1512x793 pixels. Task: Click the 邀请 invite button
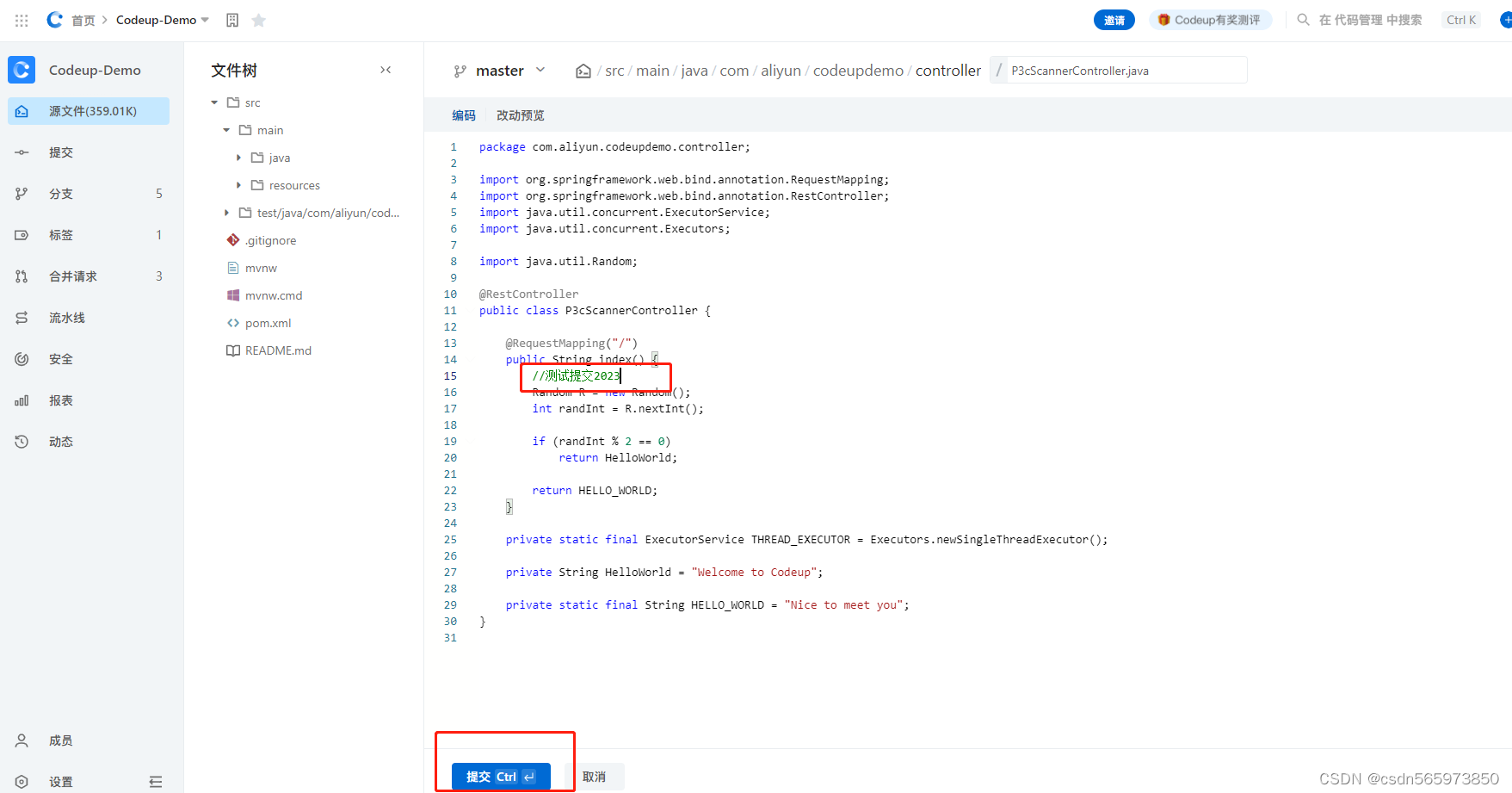pyautogui.click(x=1114, y=19)
